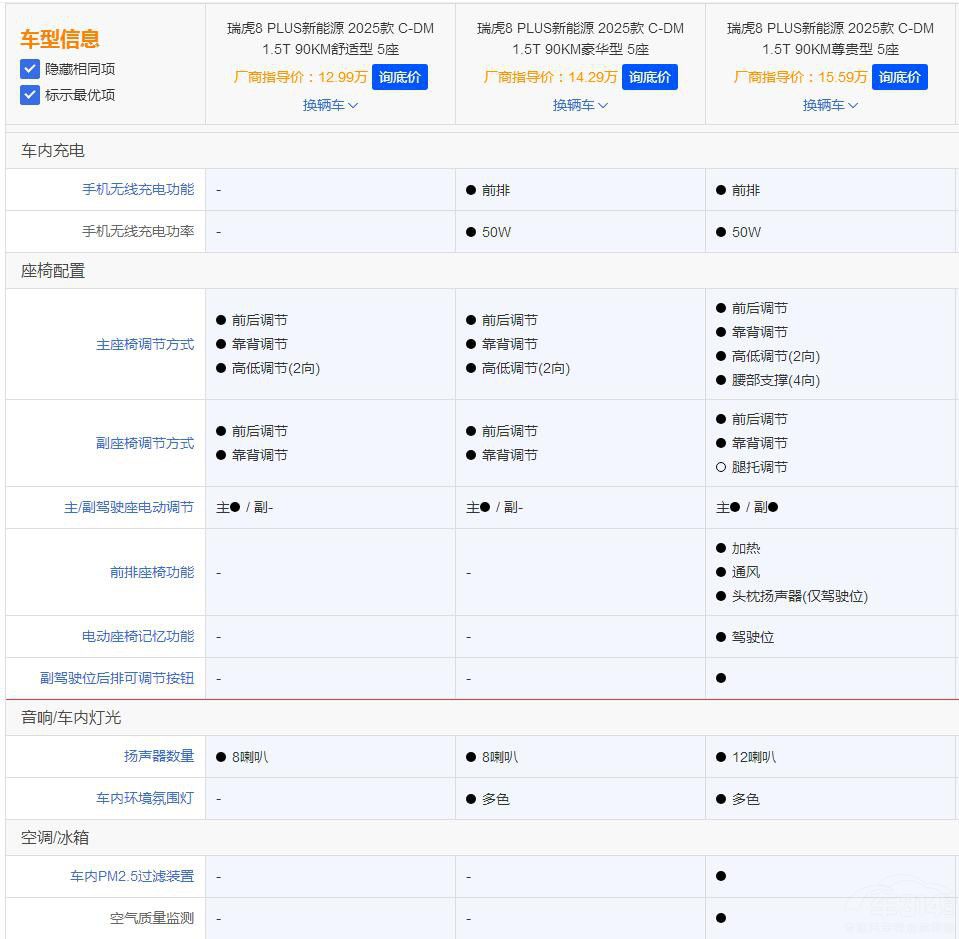Open the 舒适型 5座 model title link

click(x=330, y=38)
